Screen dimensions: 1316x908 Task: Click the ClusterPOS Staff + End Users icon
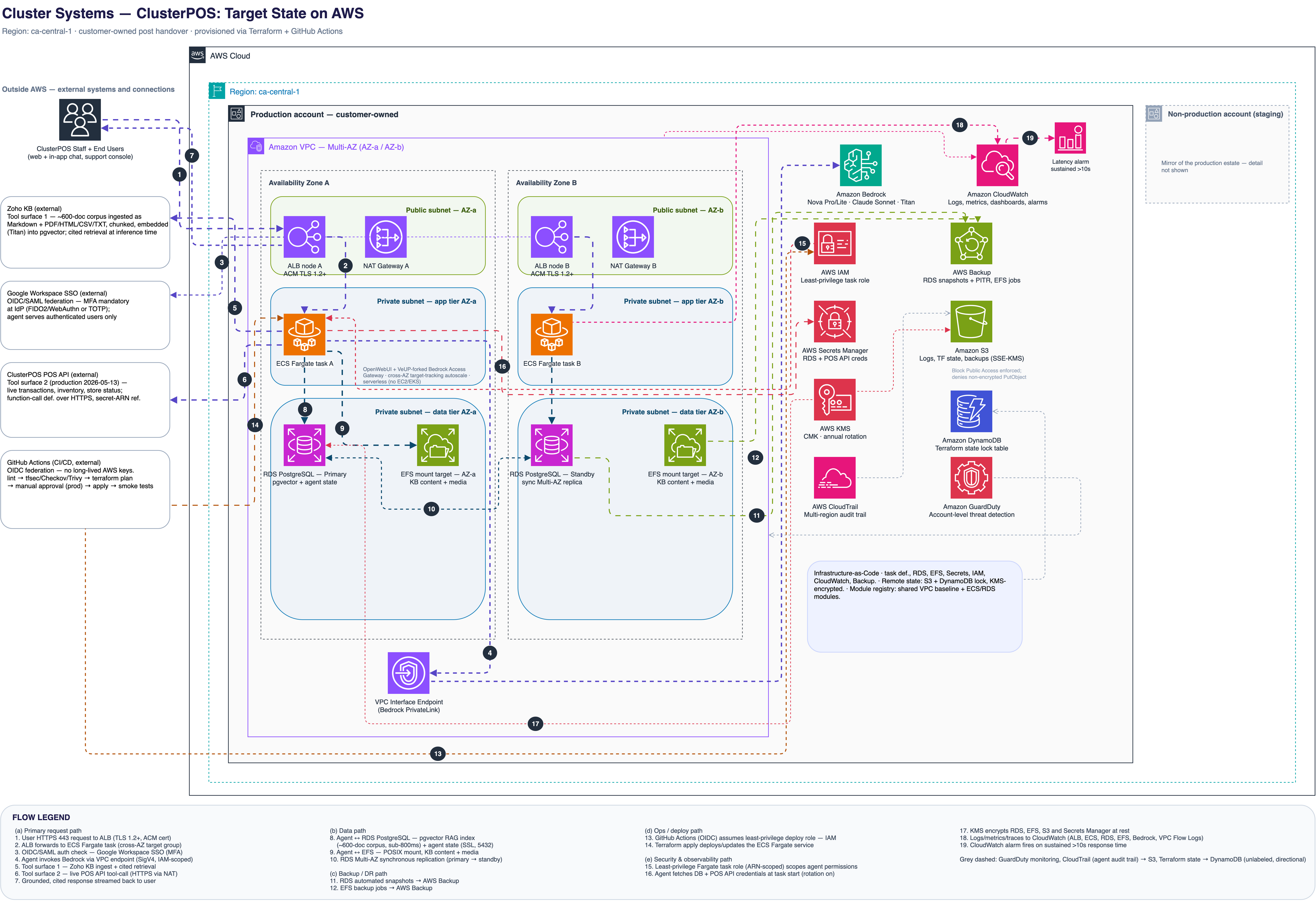(80, 119)
